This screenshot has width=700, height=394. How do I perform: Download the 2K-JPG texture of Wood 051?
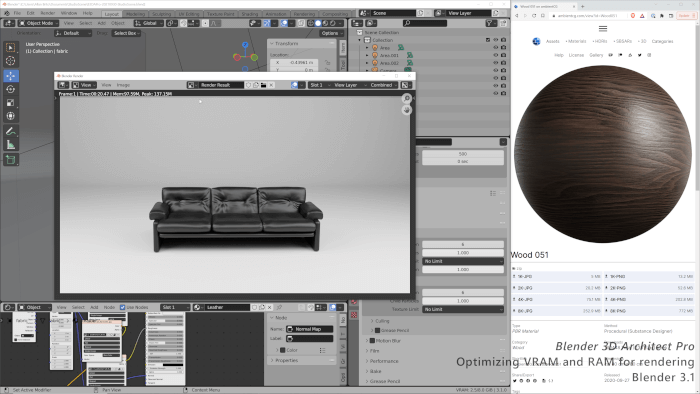(557, 288)
